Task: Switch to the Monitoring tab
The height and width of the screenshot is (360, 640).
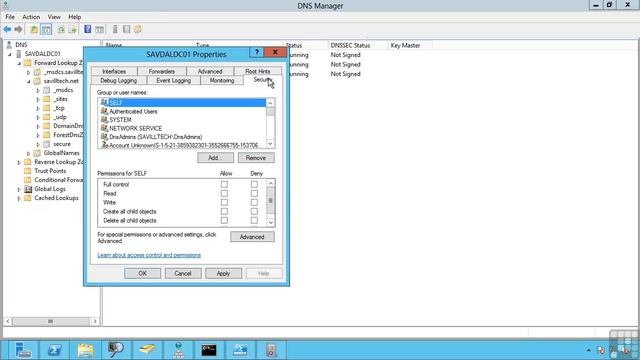Action: click(222, 81)
